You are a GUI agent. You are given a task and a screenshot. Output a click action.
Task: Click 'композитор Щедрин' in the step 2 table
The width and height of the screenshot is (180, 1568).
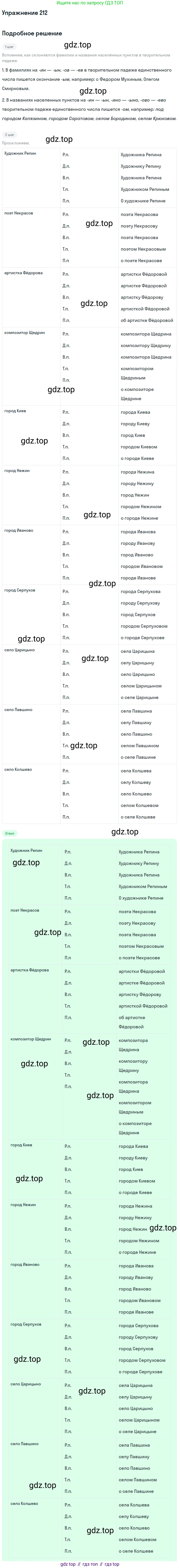[24, 333]
